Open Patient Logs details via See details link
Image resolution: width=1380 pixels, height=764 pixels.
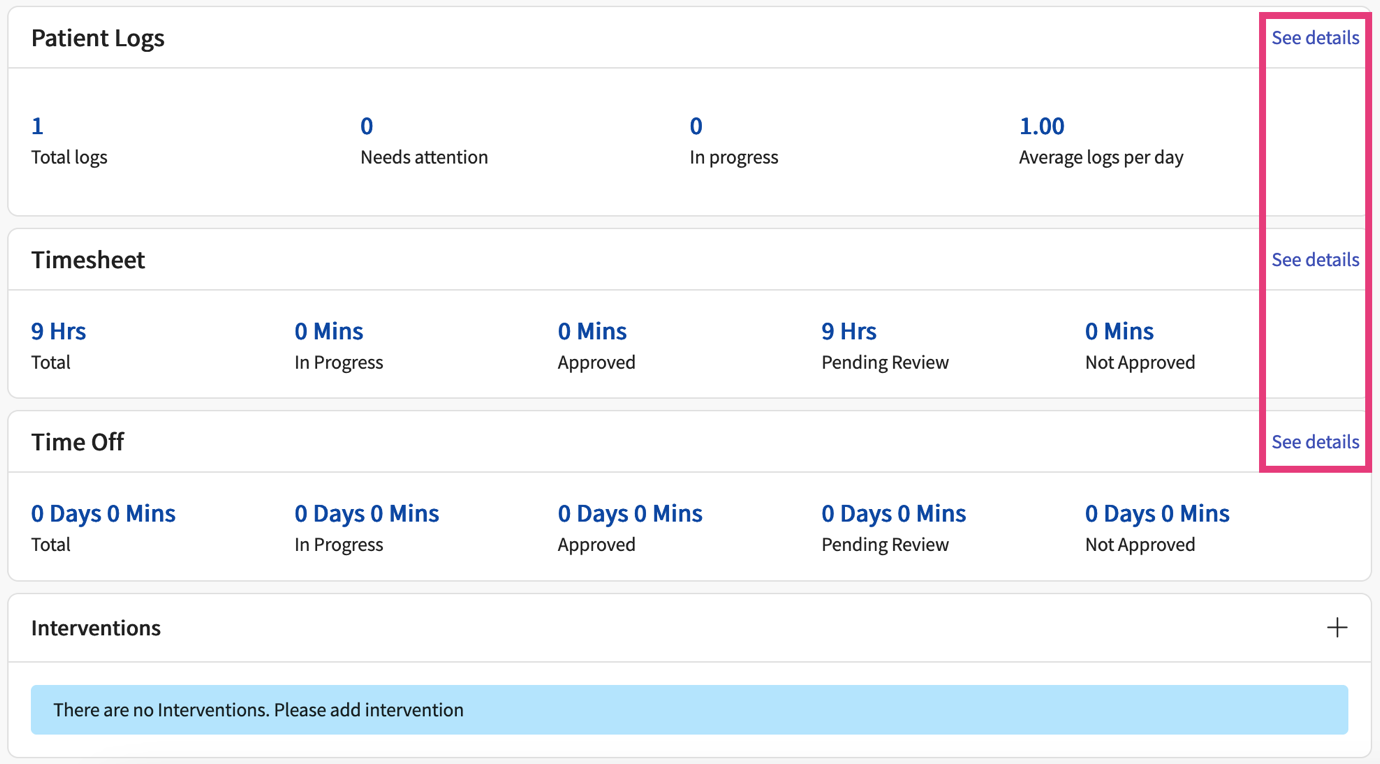click(x=1315, y=37)
